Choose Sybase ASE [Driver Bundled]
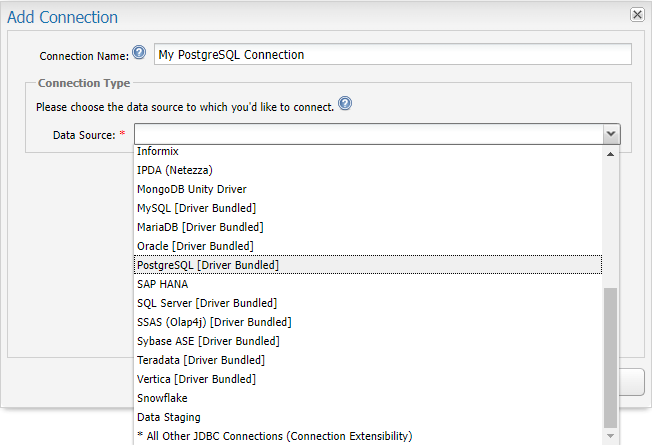This screenshot has width=652, height=445. [x=368, y=341]
